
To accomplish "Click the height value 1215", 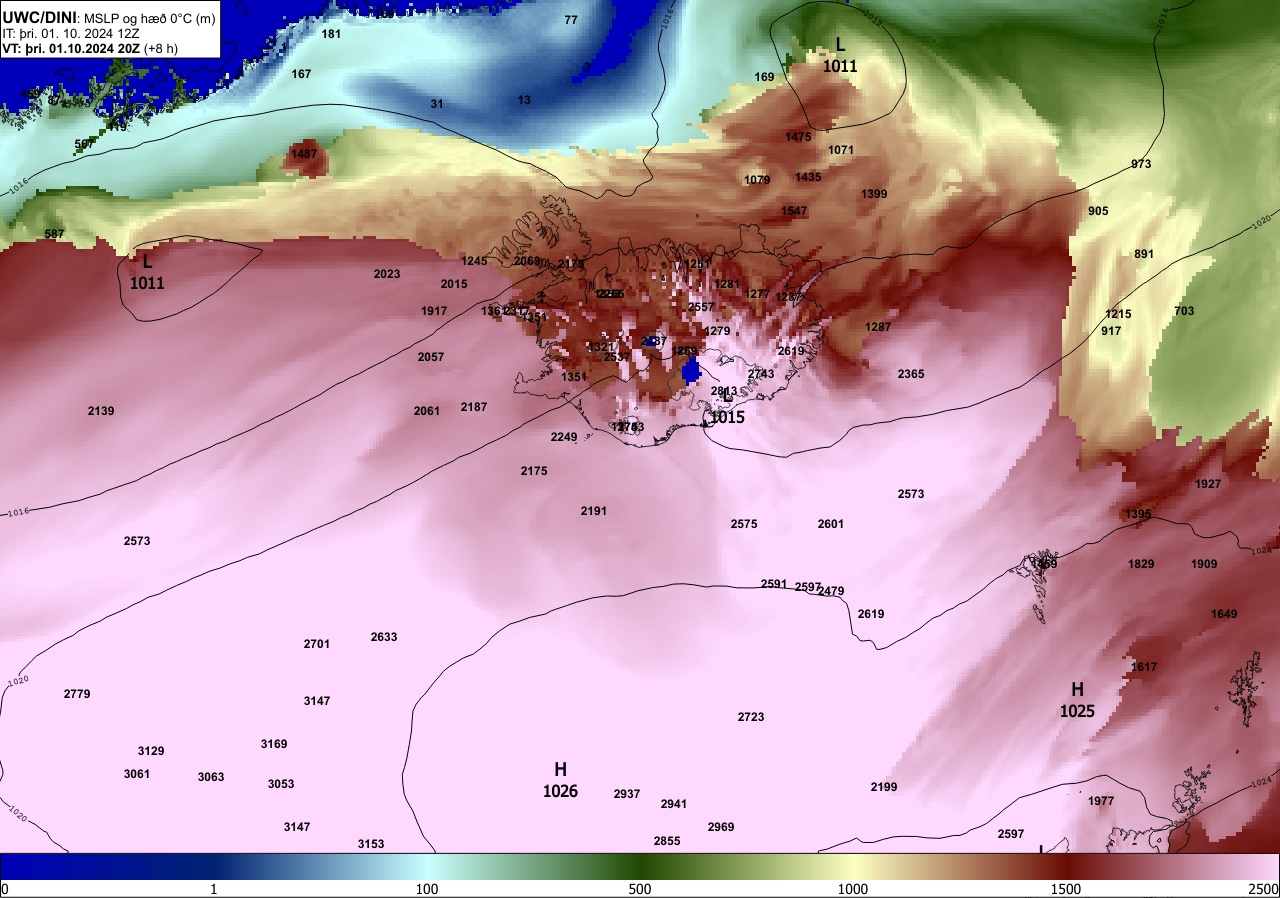I will click(x=1118, y=314).
